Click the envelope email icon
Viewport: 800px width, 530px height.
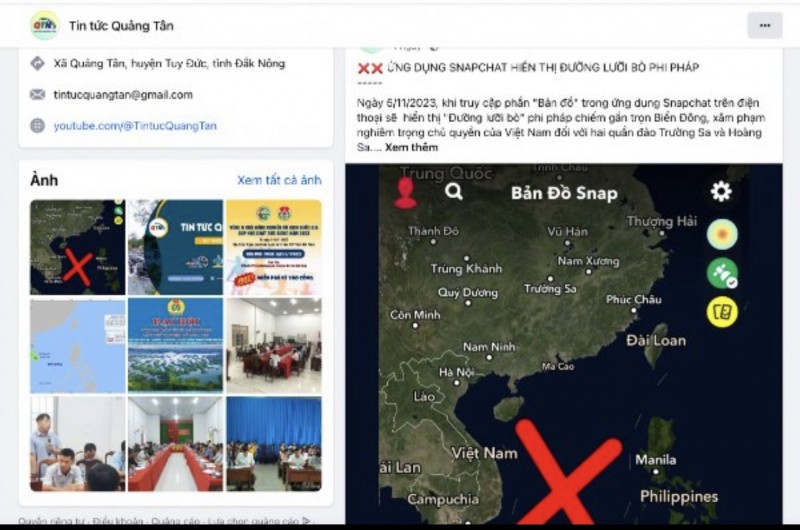tap(37, 94)
